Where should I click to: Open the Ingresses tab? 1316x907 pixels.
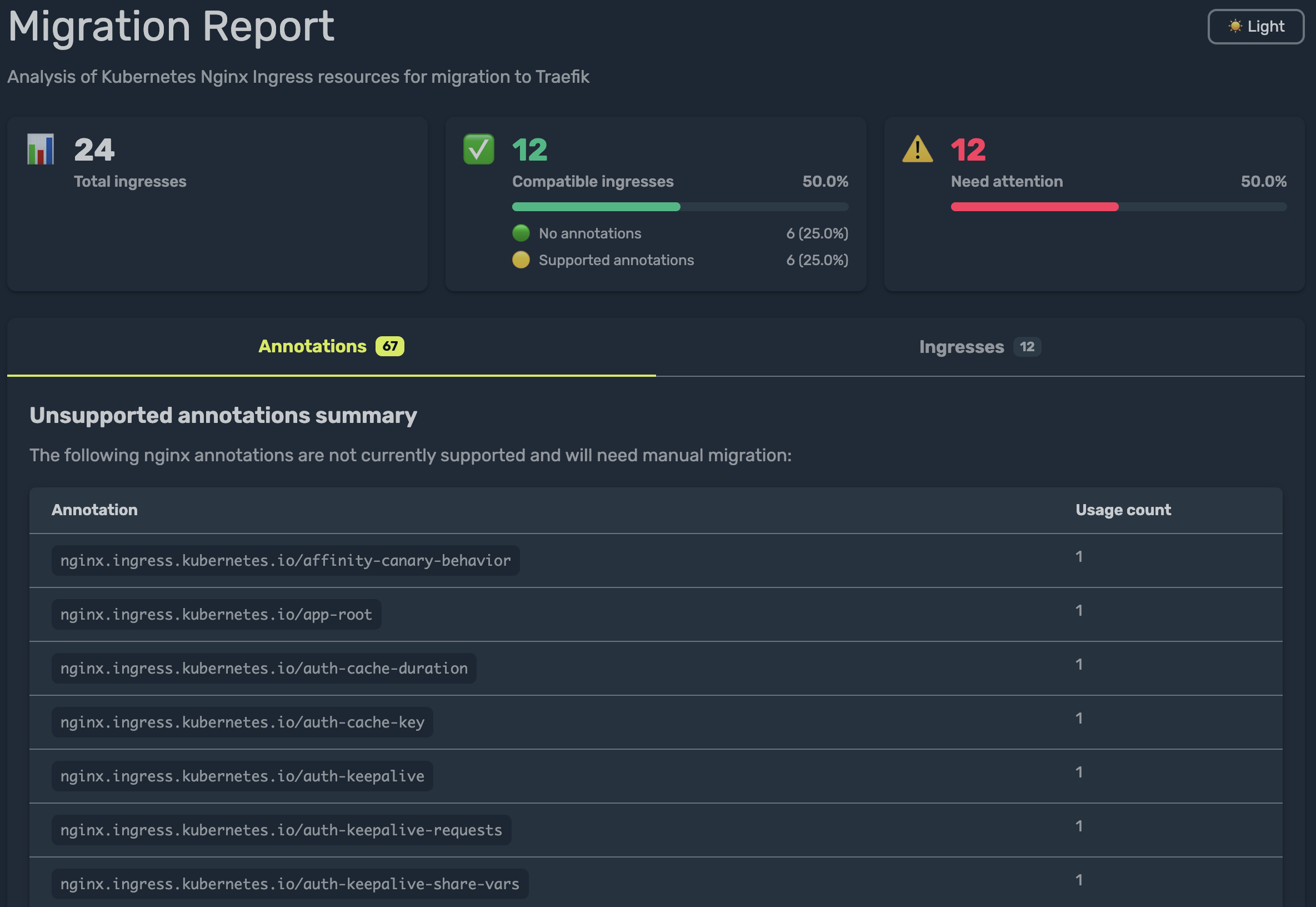980,347
